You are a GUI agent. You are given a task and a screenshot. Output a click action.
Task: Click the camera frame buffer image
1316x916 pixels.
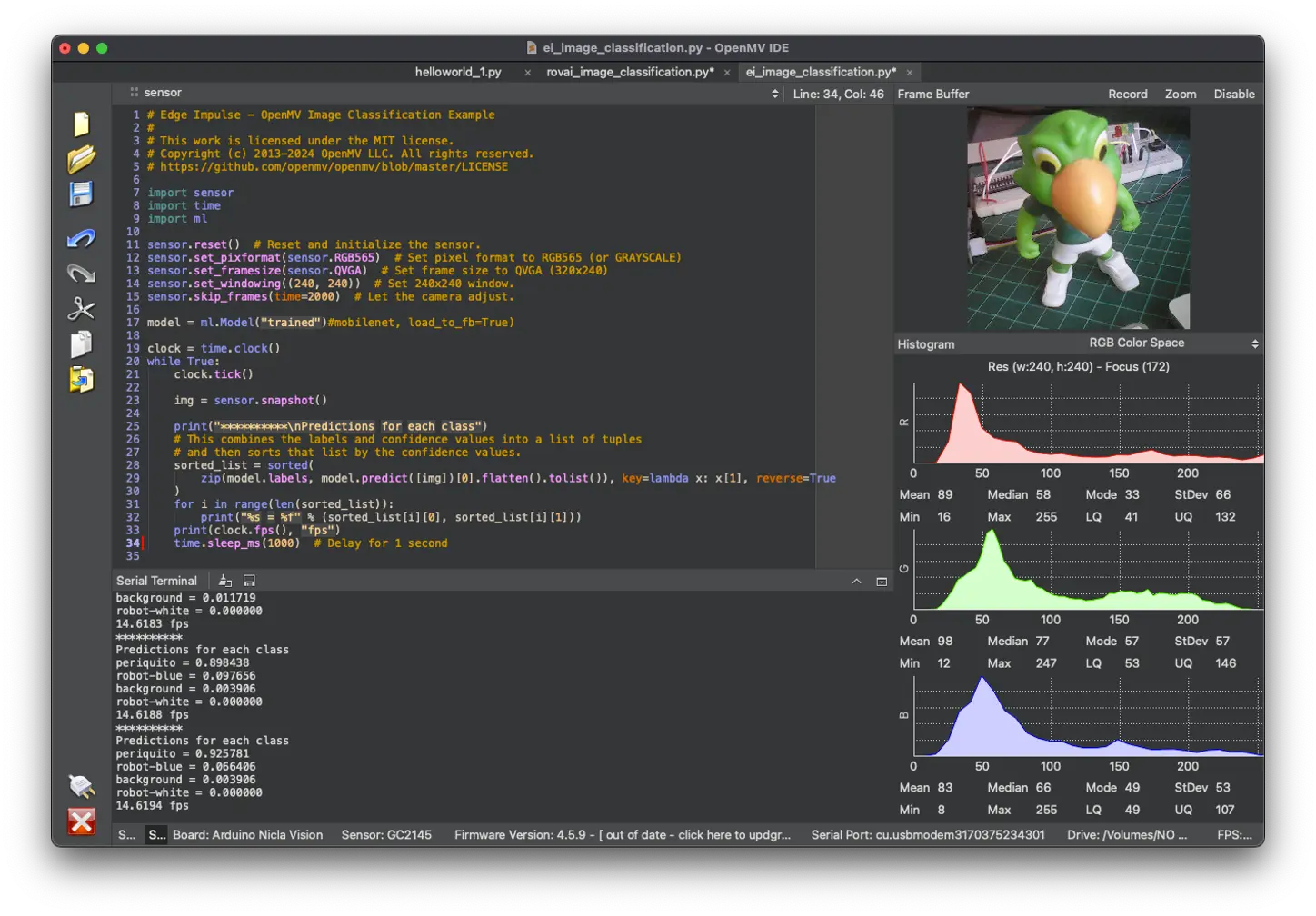(x=1078, y=218)
